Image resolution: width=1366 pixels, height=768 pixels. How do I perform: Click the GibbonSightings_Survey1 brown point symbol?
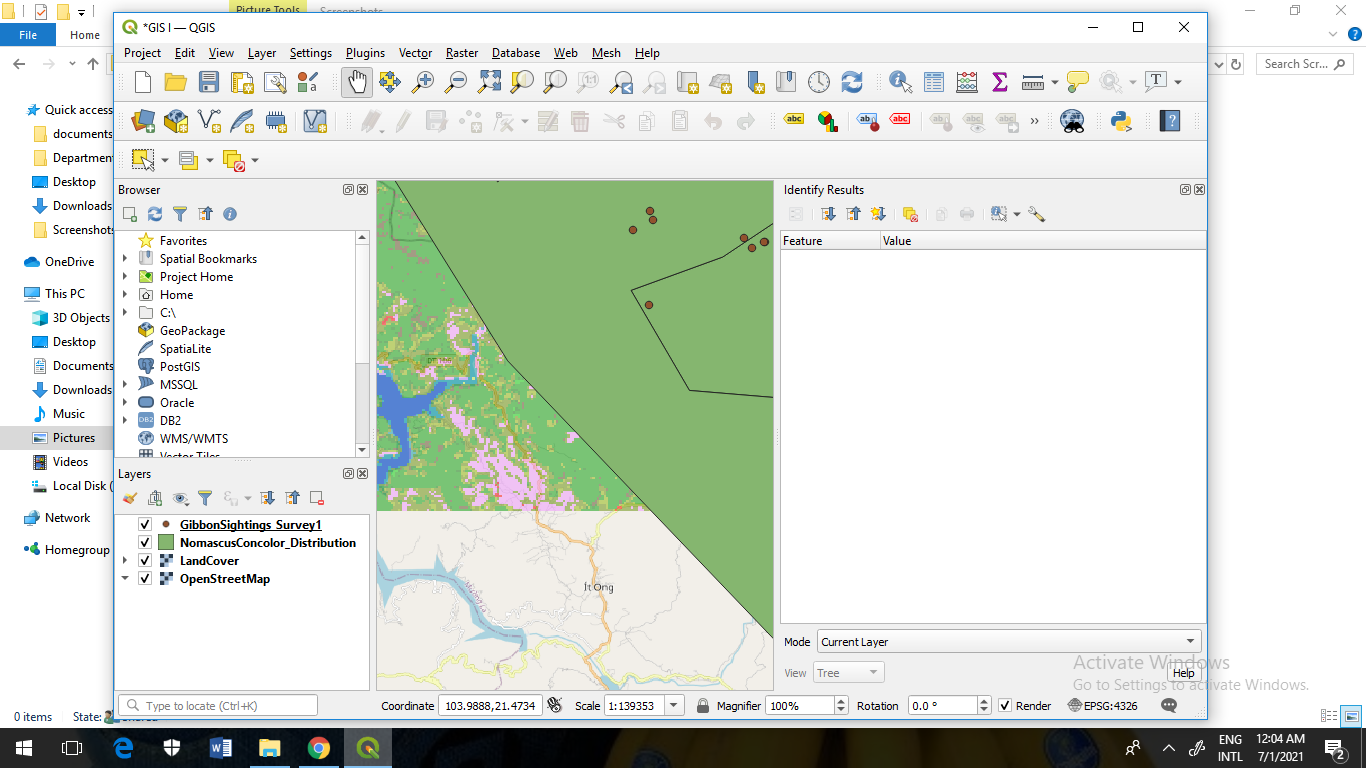[x=166, y=525]
